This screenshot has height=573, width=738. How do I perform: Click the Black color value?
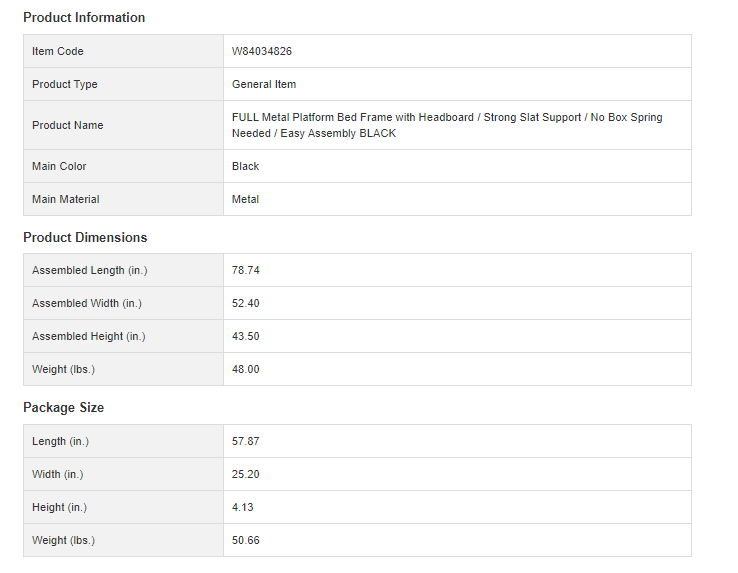[246, 166]
